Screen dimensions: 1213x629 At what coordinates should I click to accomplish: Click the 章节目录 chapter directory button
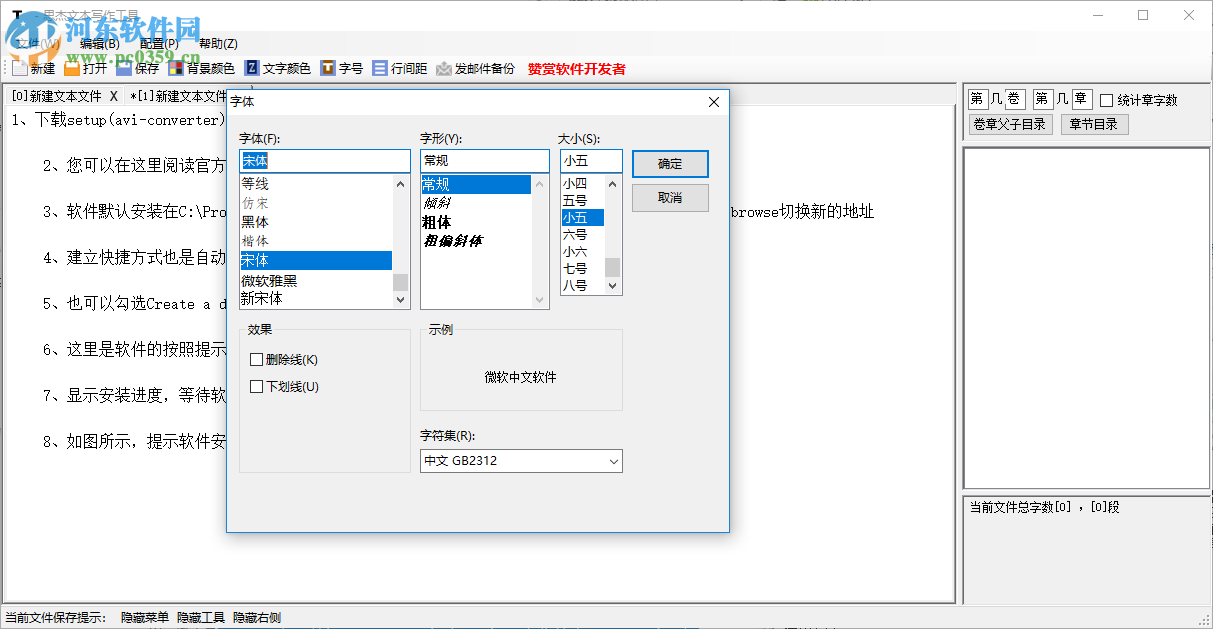coord(1094,123)
